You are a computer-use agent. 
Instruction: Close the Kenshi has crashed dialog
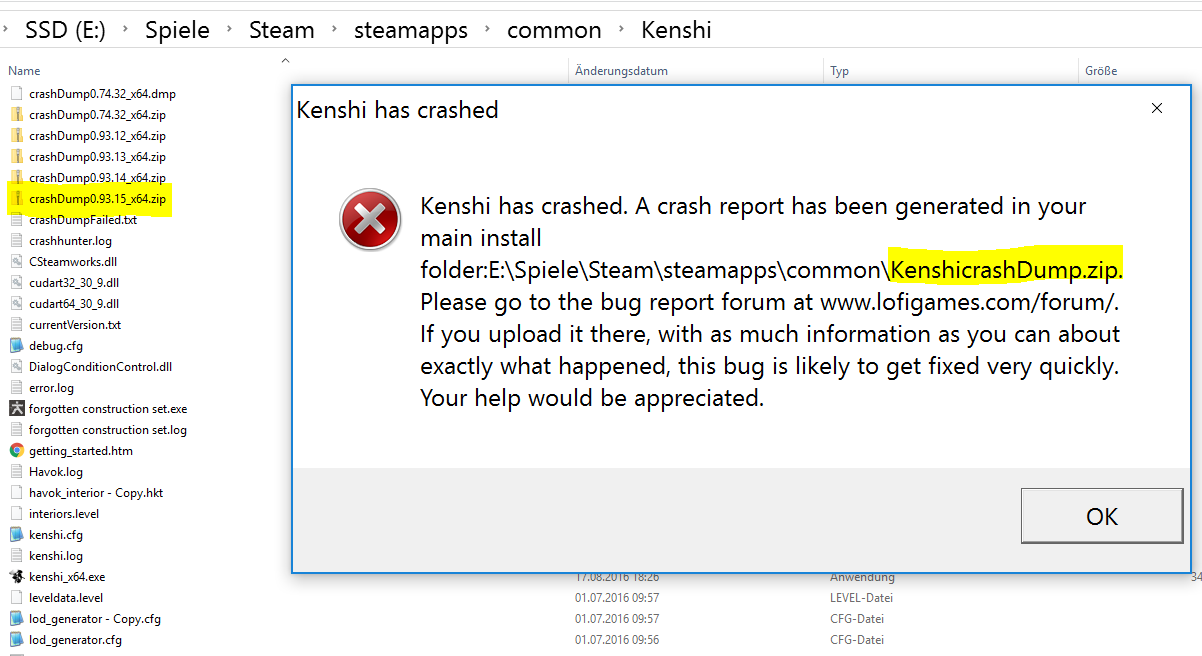click(1157, 108)
